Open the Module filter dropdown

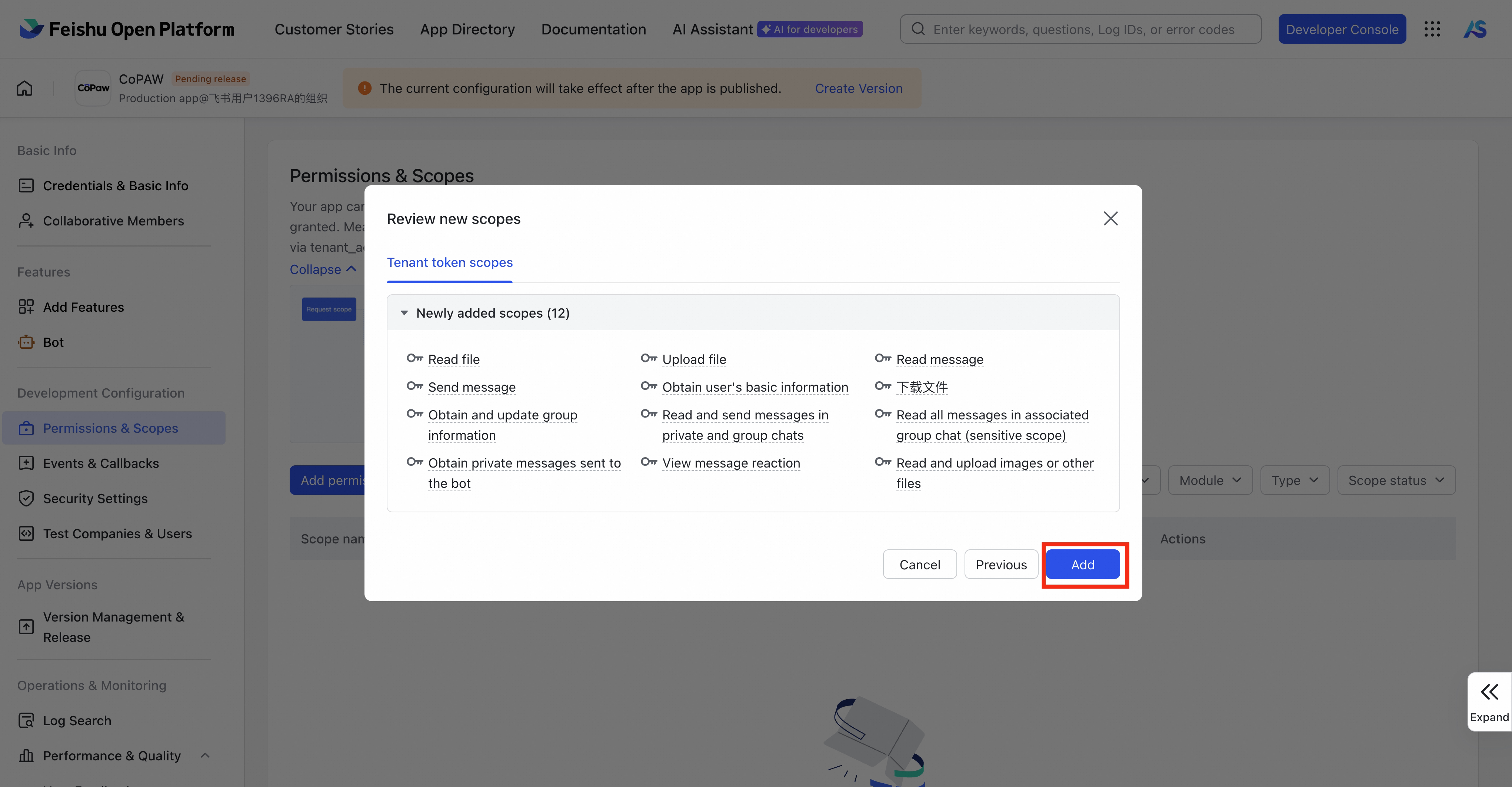coord(1210,480)
